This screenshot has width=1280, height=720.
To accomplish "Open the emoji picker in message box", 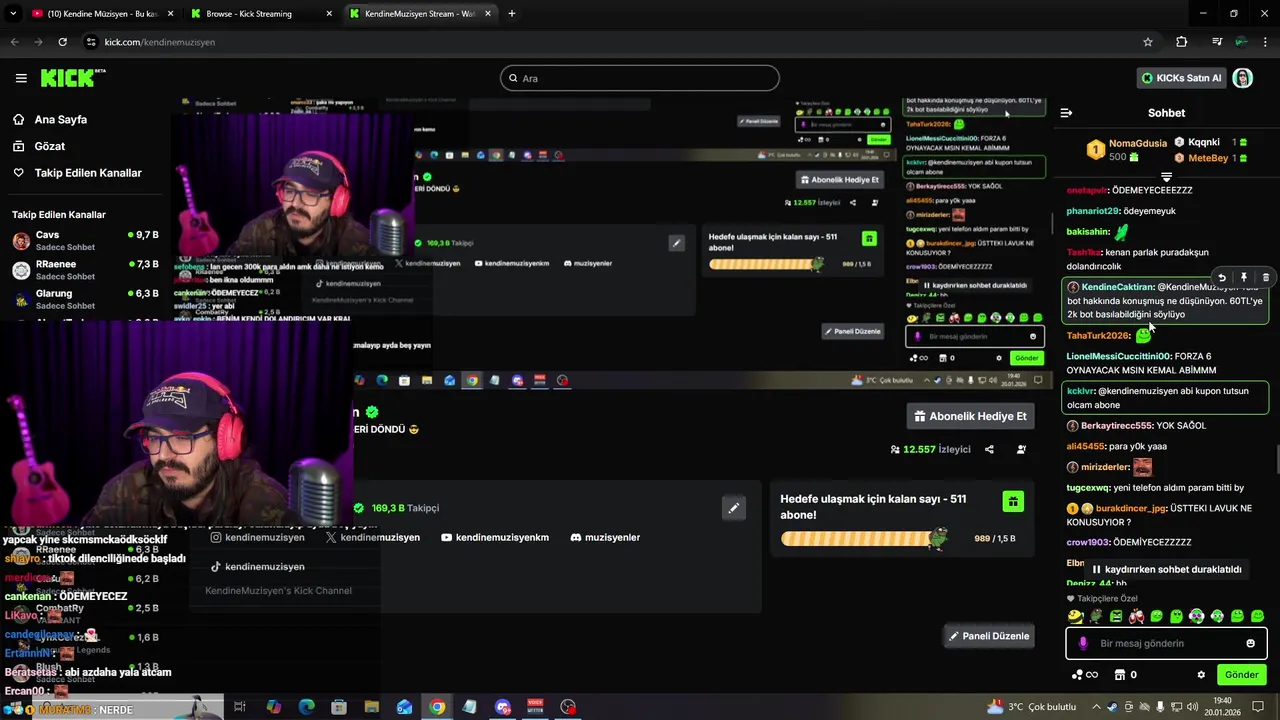I will click(1250, 643).
